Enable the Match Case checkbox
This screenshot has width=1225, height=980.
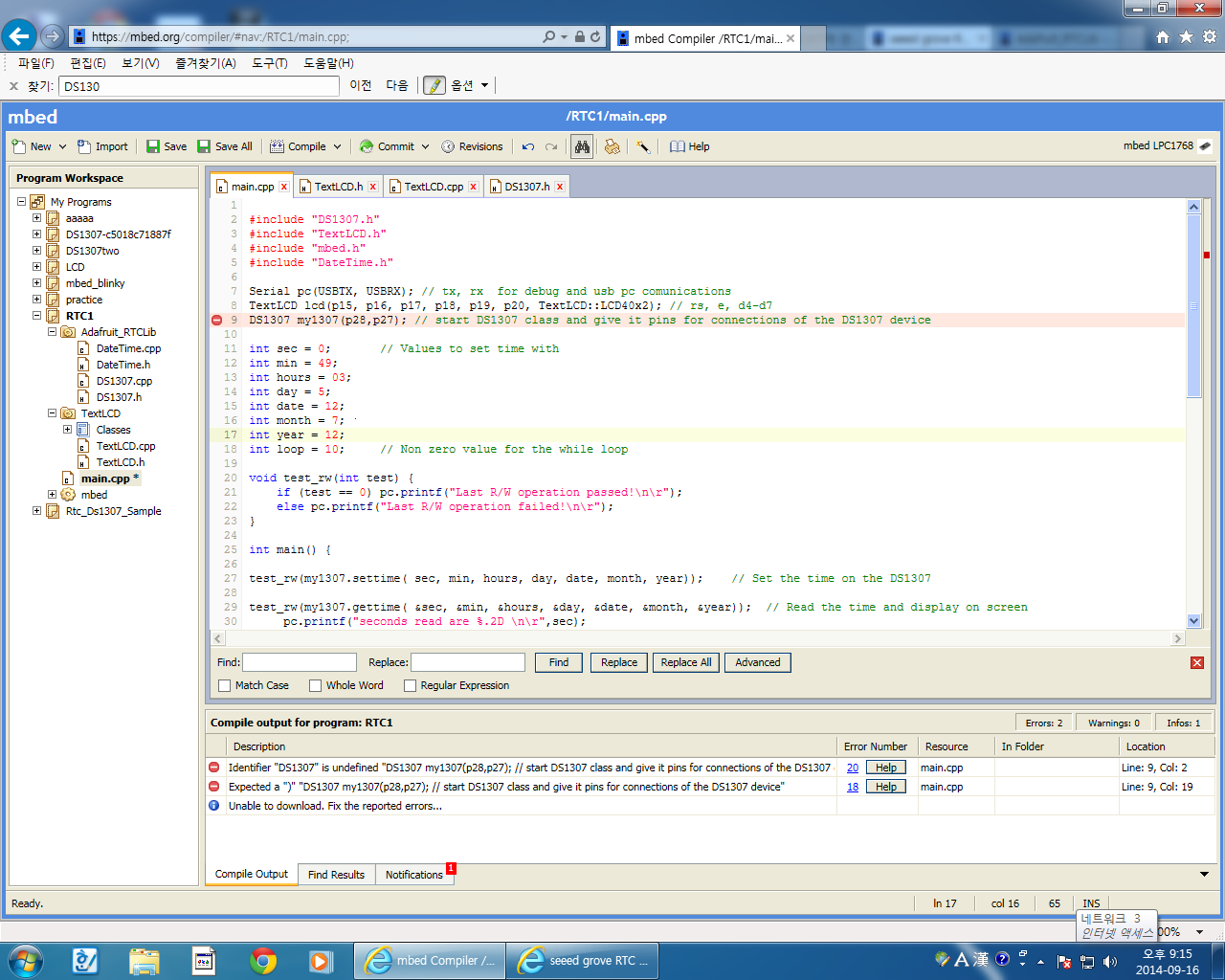(225, 685)
